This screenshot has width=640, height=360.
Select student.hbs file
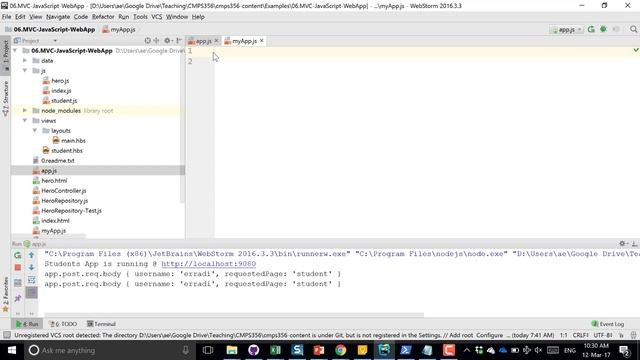coord(62,151)
